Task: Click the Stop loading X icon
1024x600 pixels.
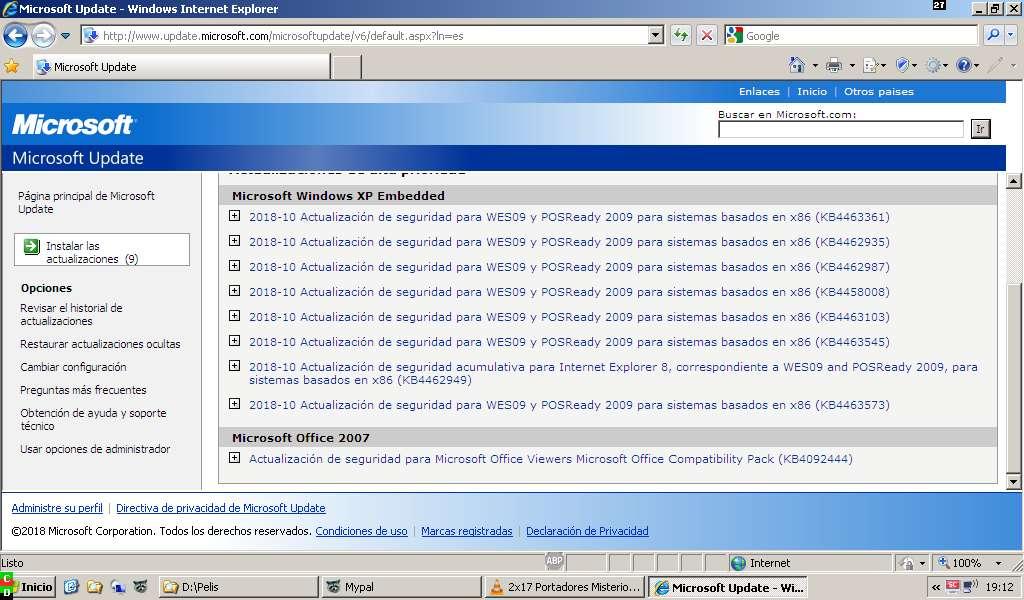Action: [707, 35]
